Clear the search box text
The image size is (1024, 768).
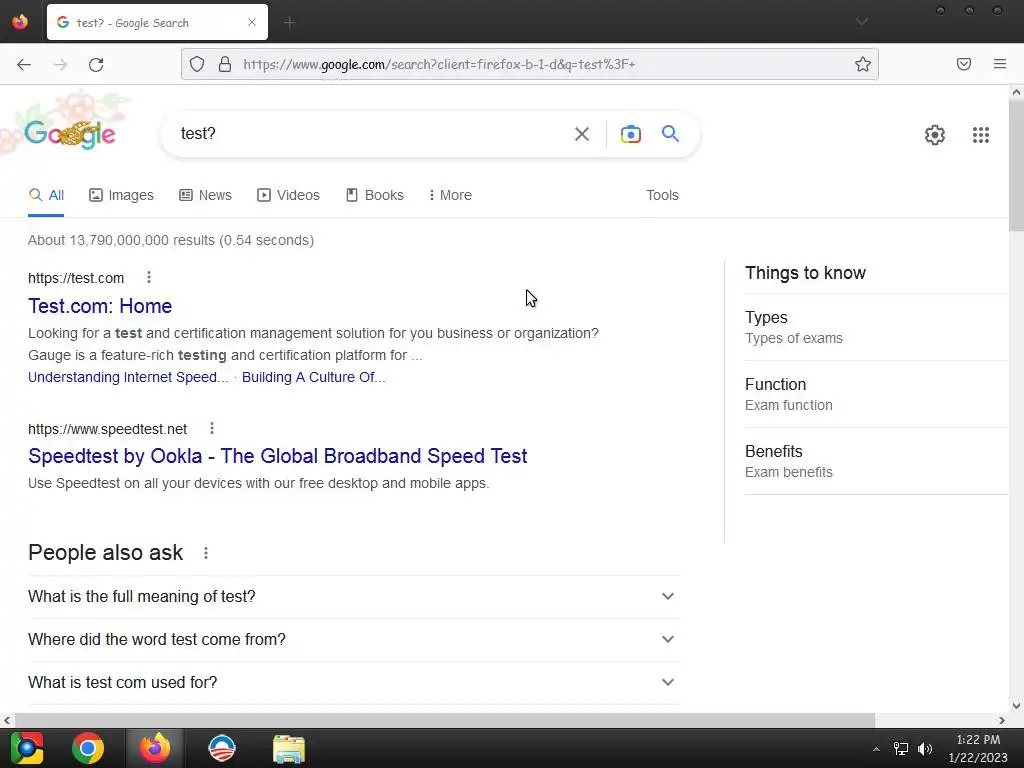tap(582, 134)
